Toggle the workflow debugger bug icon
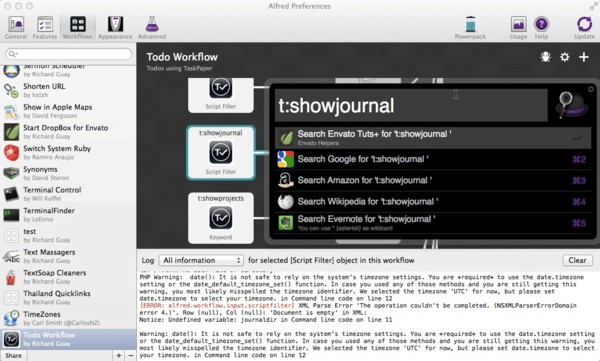The height and width of the screenshot is (361, 600). tap(545, 57)
